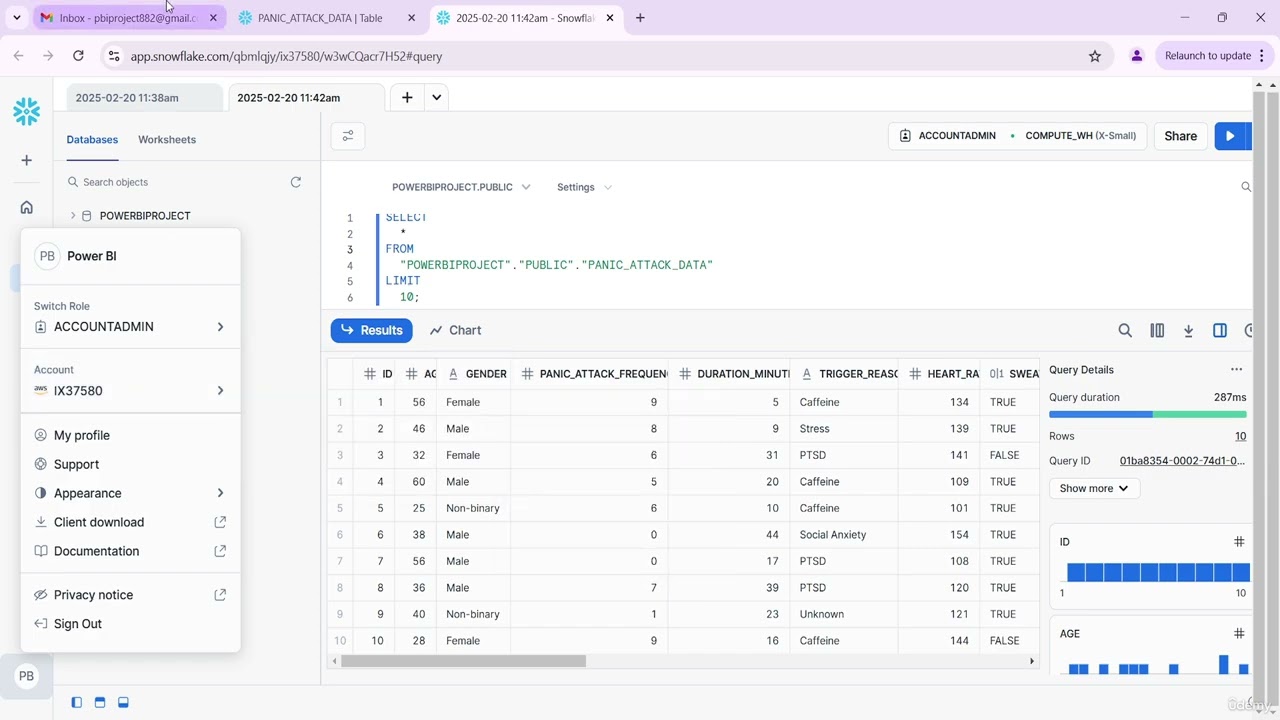Image resolution: width=1280 pixels, height=720 pixels.
Task: Click the PB user avatar
Action: (27, 676)
